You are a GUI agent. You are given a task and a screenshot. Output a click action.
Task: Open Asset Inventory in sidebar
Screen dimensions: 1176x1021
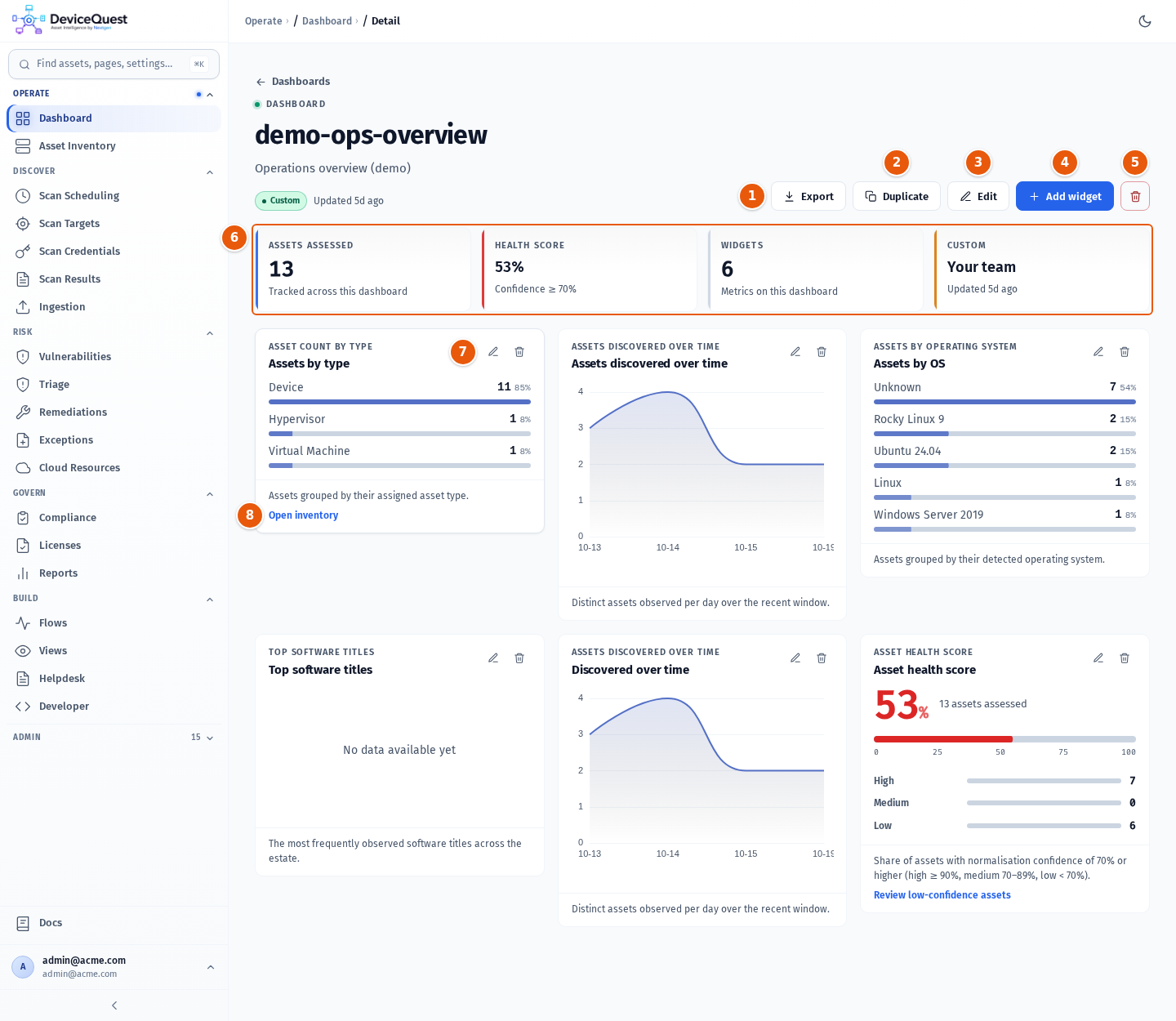pos(114,146)
